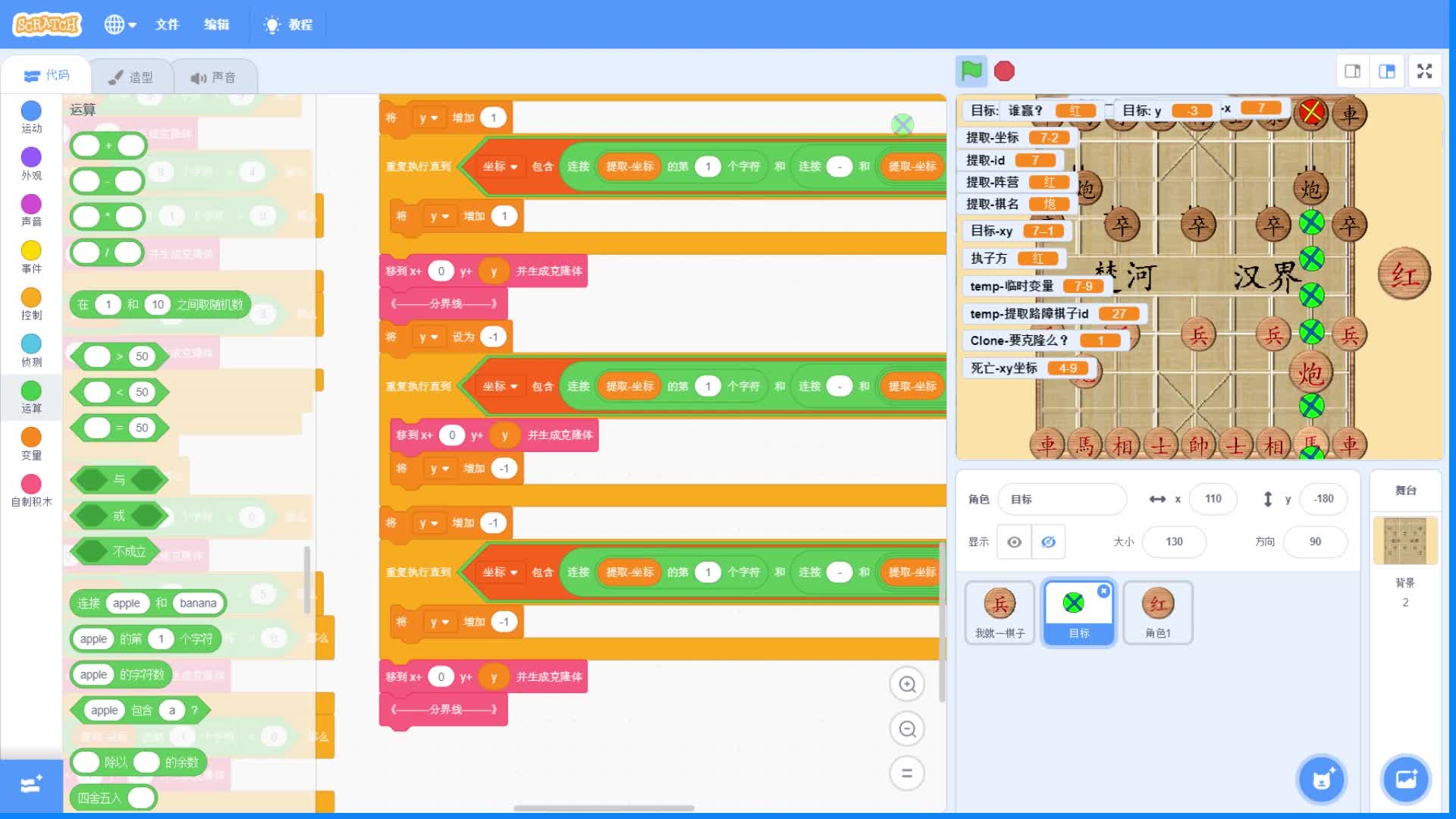Click the block palette scrollbar

(307, 579)
